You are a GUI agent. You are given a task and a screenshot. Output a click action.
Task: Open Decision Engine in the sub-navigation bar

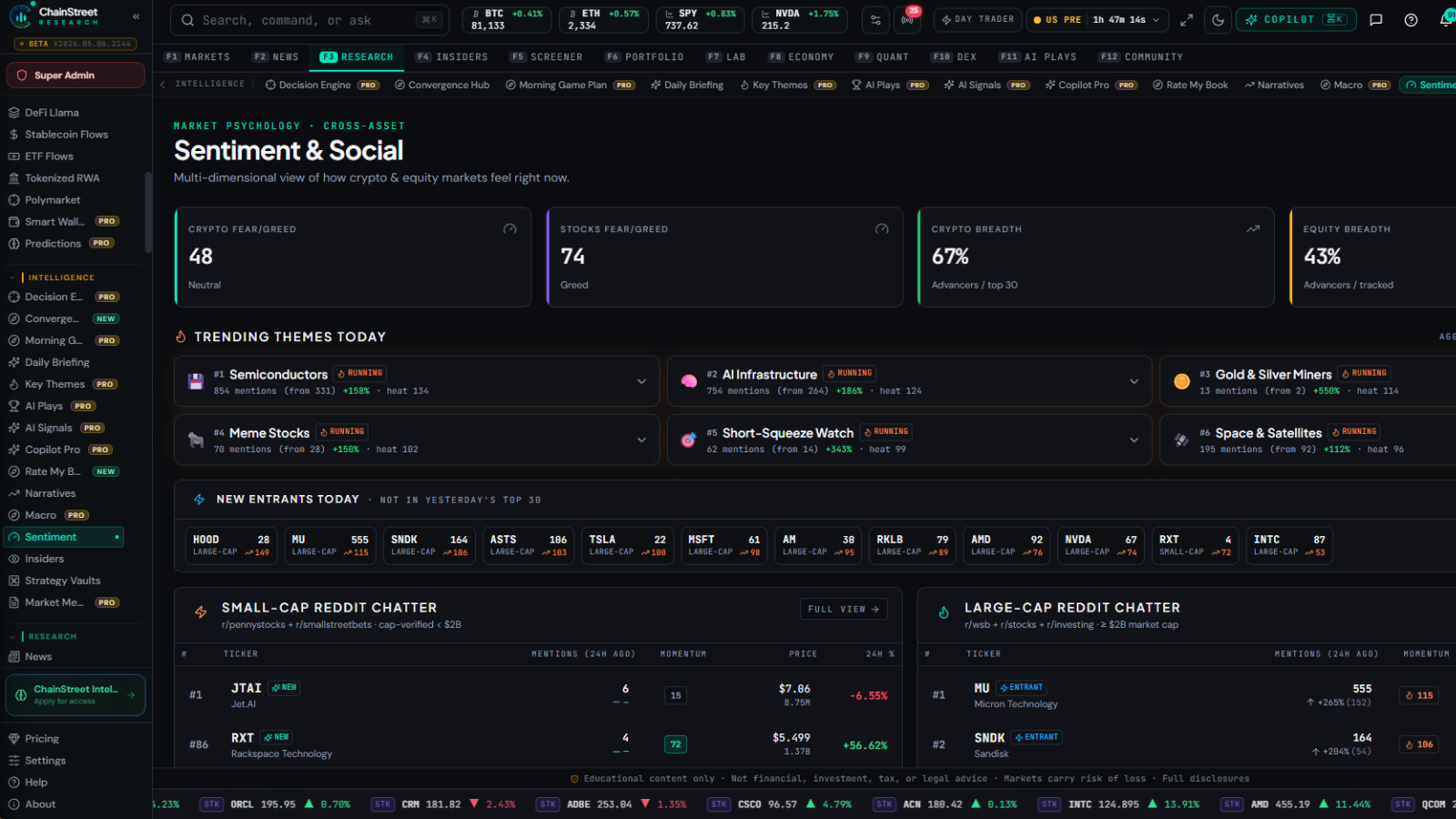322,85
